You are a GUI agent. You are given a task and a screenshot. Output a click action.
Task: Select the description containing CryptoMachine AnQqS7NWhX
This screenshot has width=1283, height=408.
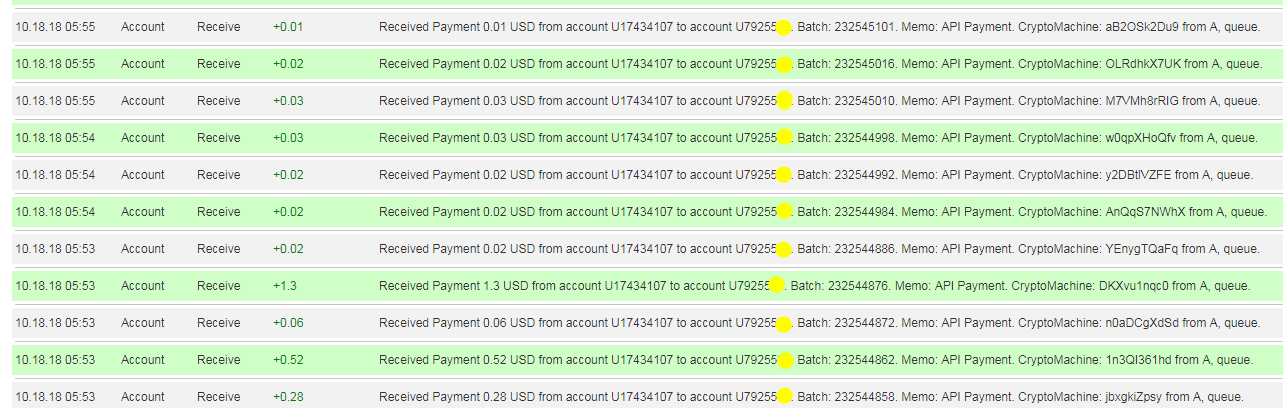click(822, 212)
